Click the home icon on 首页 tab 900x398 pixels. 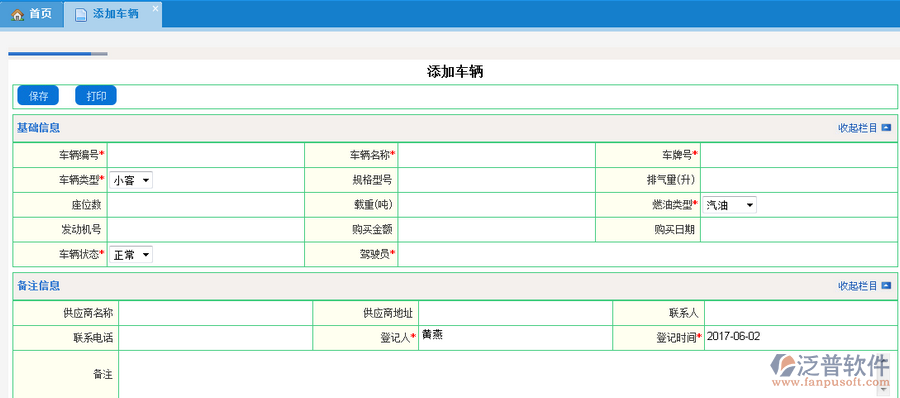tap(18, 14)
